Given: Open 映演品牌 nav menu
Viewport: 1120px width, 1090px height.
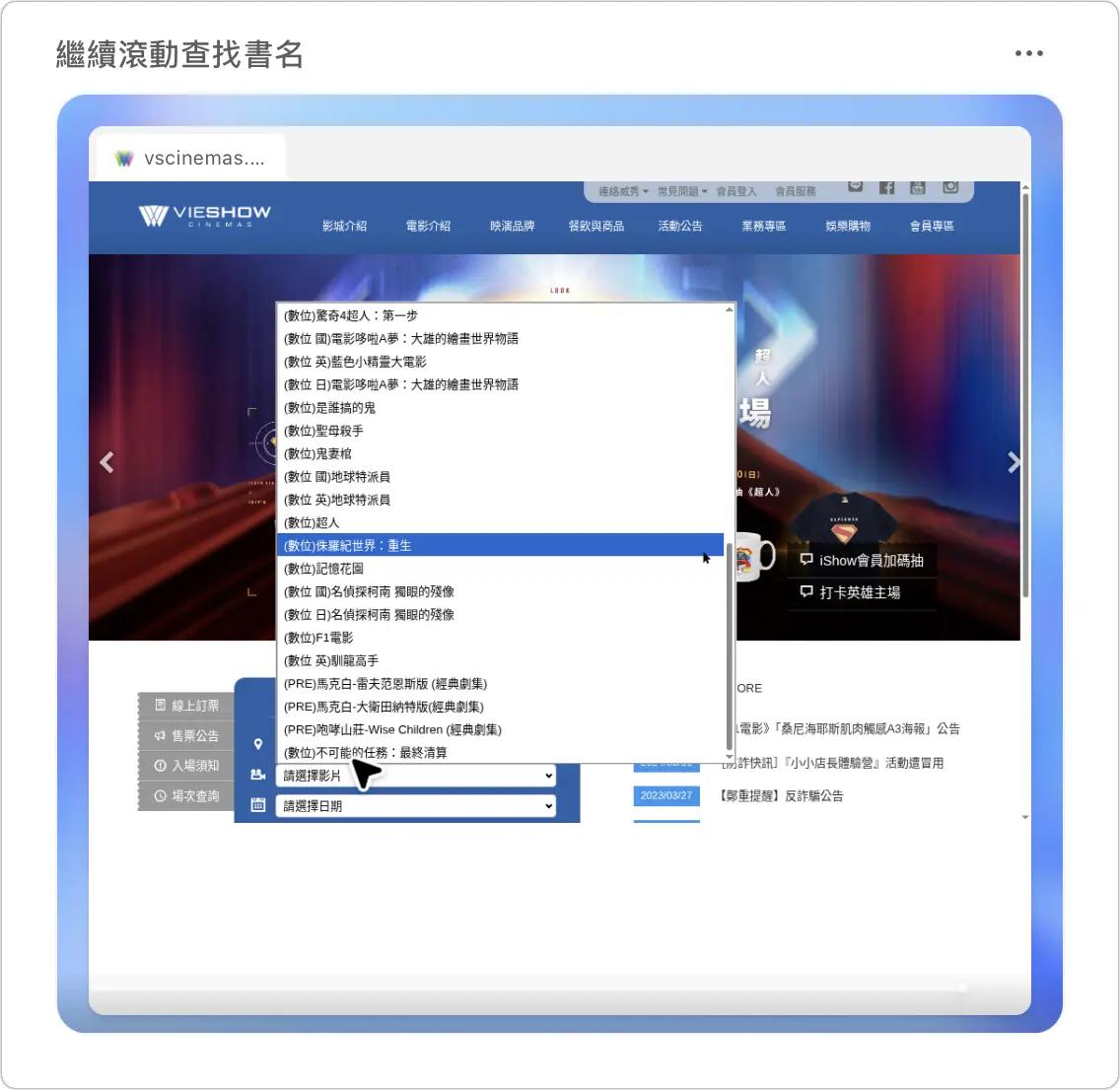Looking at the screenshot, I should tap(512, 227).
